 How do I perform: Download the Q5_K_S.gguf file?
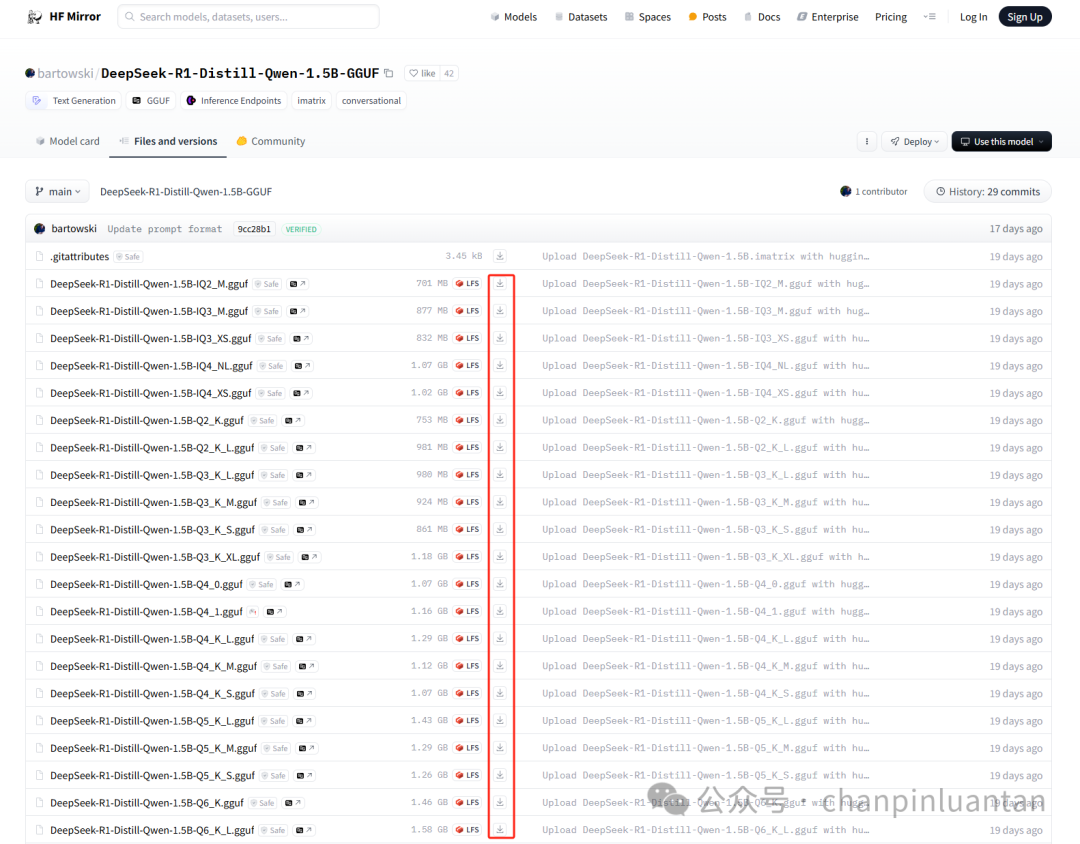point(500,775)
